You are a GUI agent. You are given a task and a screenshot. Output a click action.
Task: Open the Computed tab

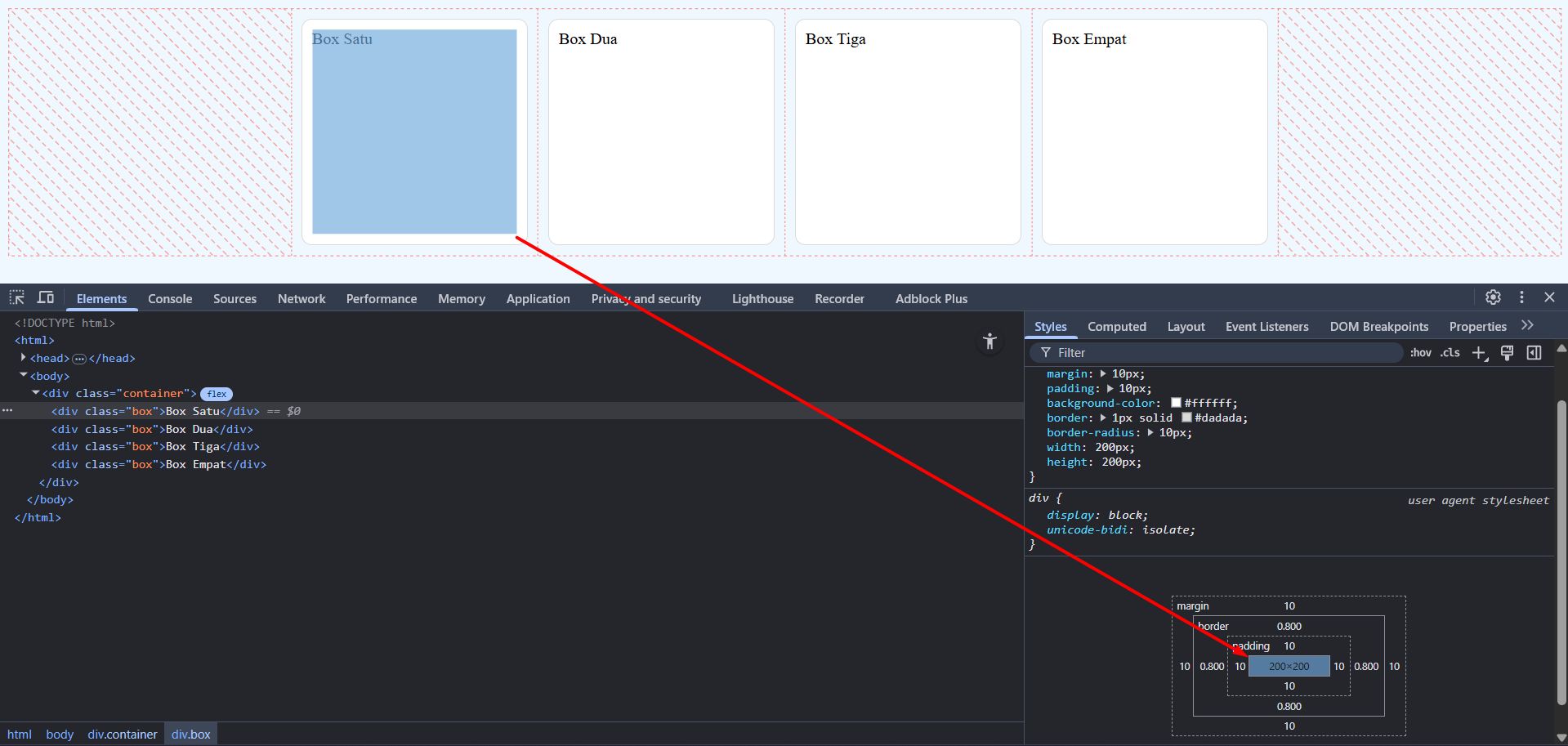1116,327
